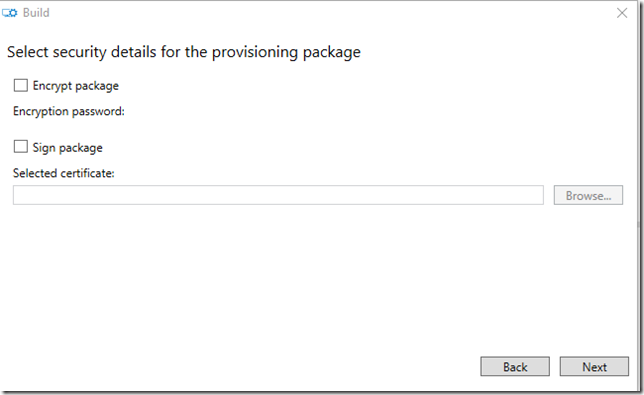
Task: Click the Build window icon in title bar
Action: (9, 13)
